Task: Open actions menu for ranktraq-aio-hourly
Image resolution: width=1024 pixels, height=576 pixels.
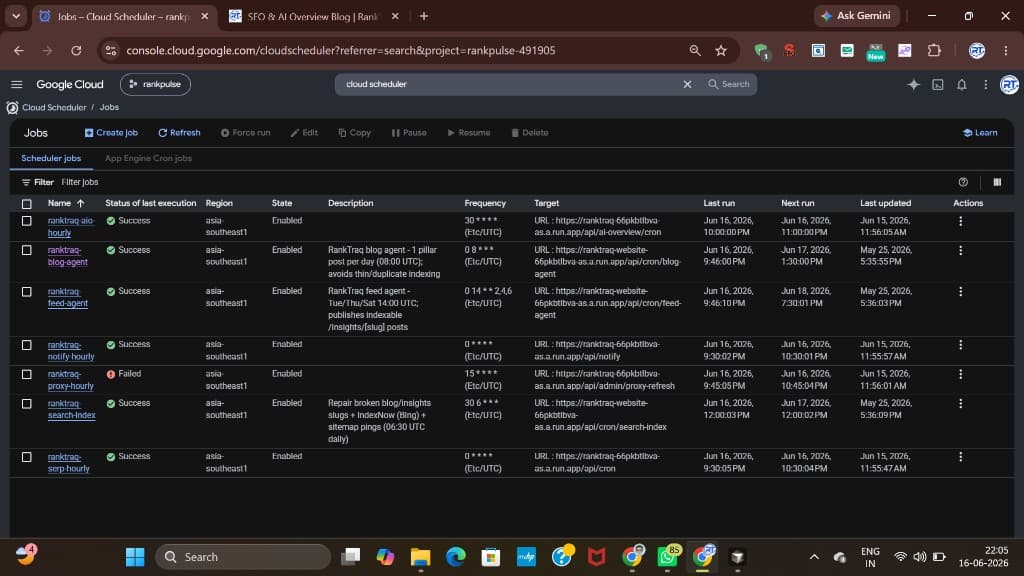Action: [x=961, y=221]
